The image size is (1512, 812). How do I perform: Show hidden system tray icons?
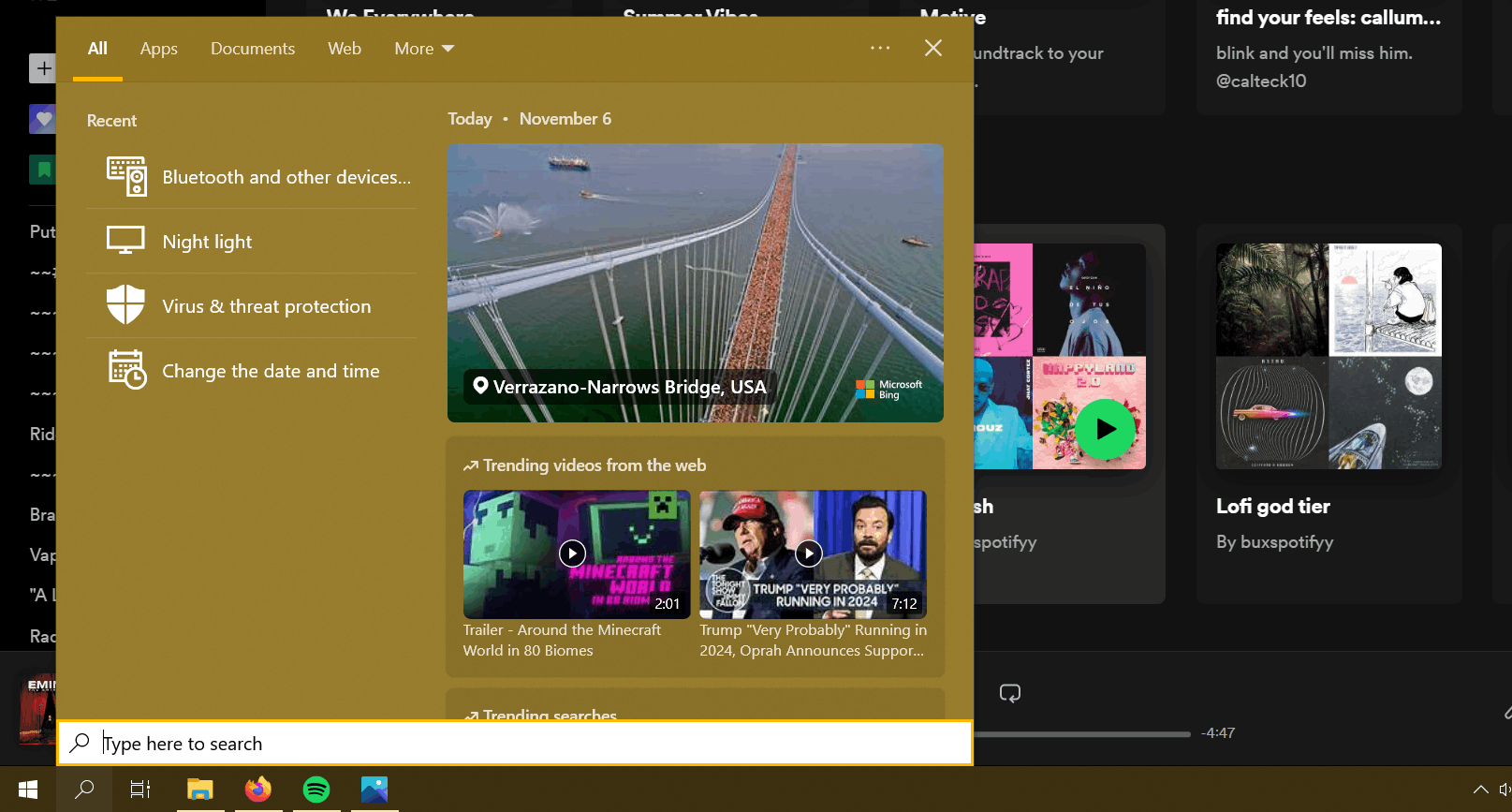click(x=1480, y=790)
